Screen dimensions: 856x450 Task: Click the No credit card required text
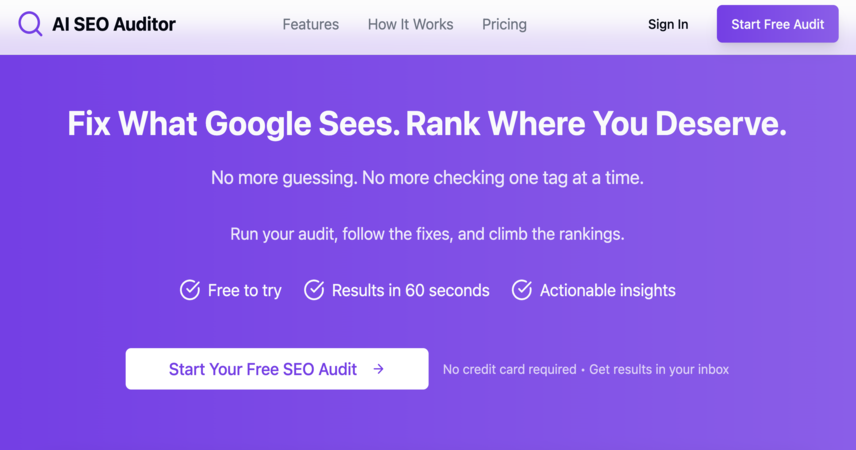coord(509,370)
